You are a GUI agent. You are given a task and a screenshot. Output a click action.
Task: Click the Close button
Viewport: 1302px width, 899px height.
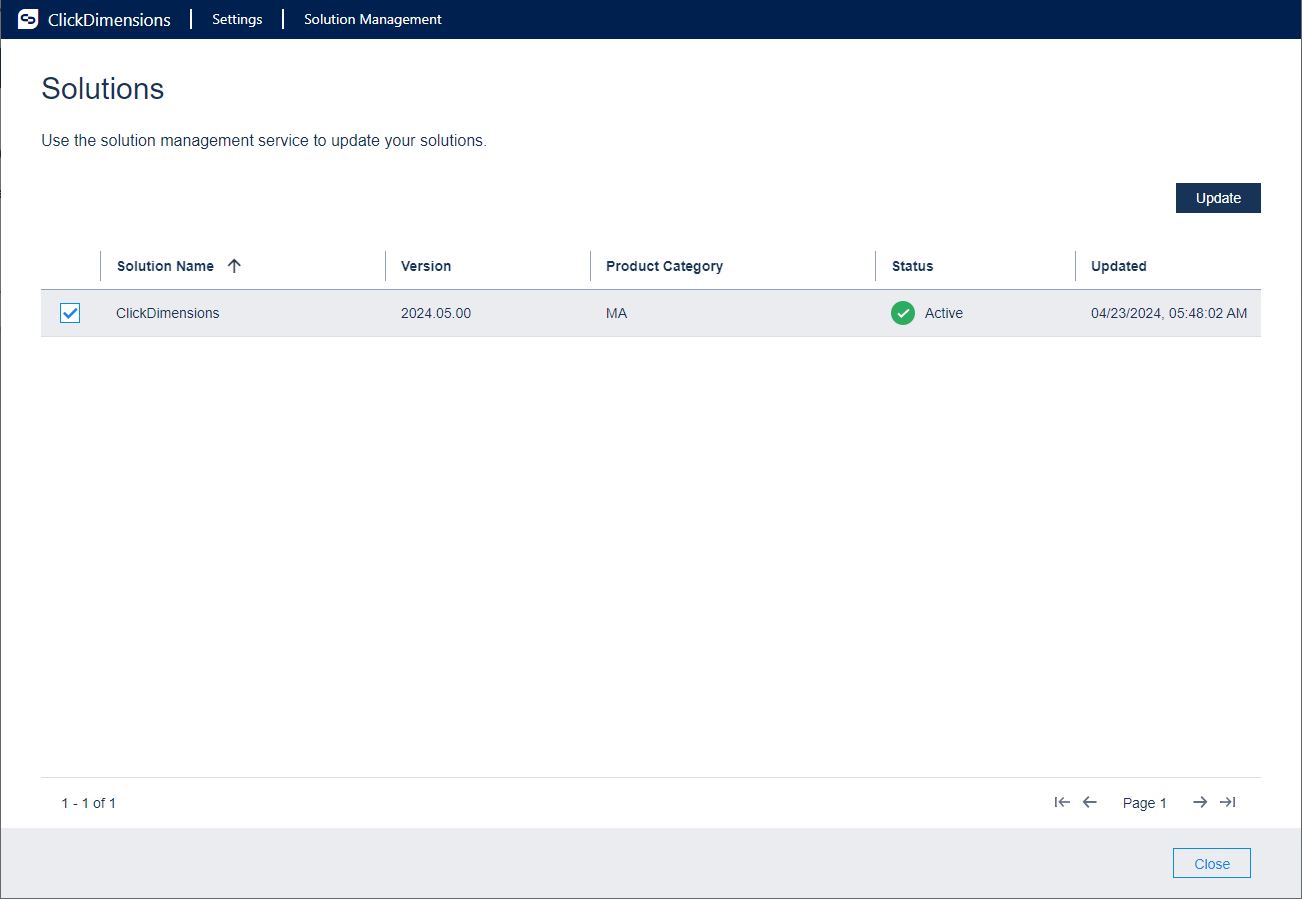tap(1211, 863)
